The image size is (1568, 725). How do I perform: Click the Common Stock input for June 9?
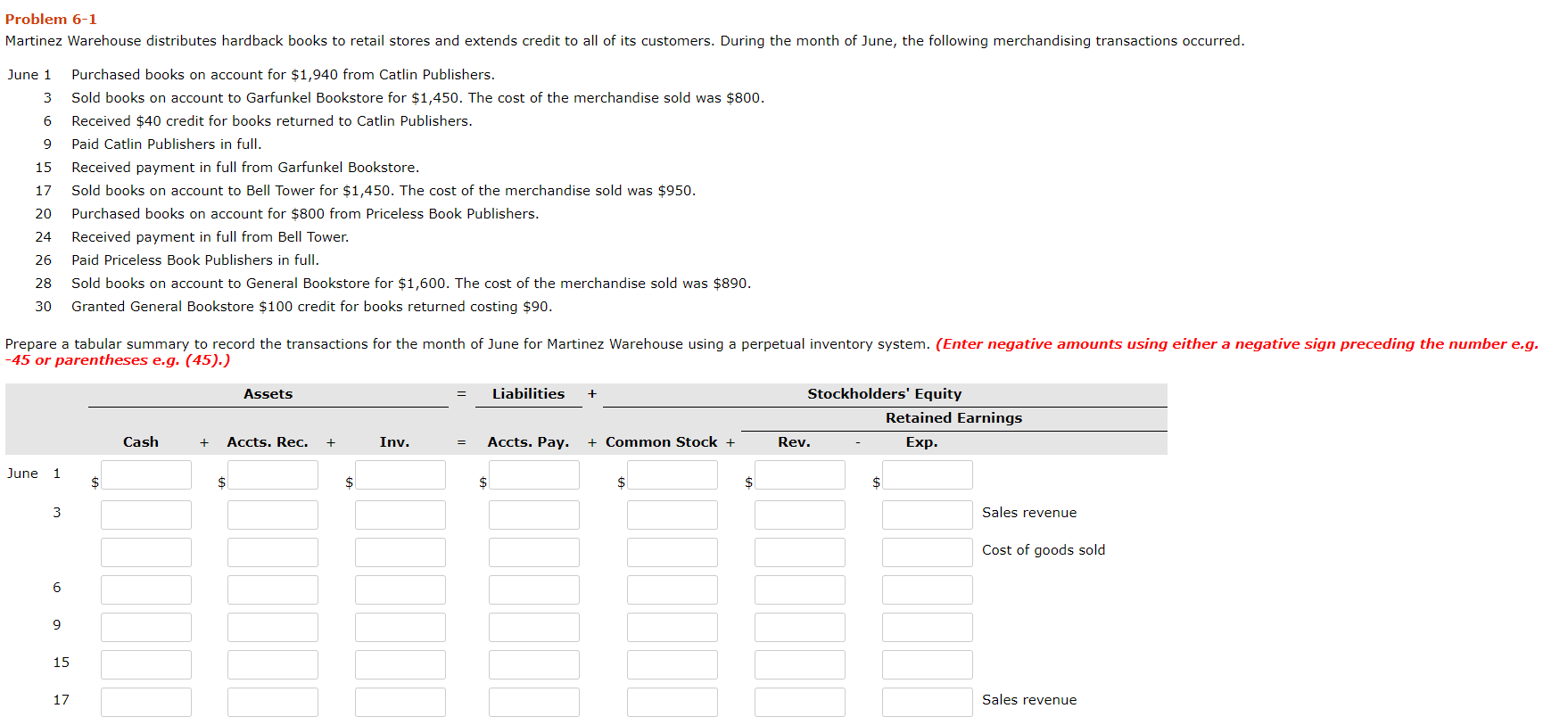coord(673,627)
